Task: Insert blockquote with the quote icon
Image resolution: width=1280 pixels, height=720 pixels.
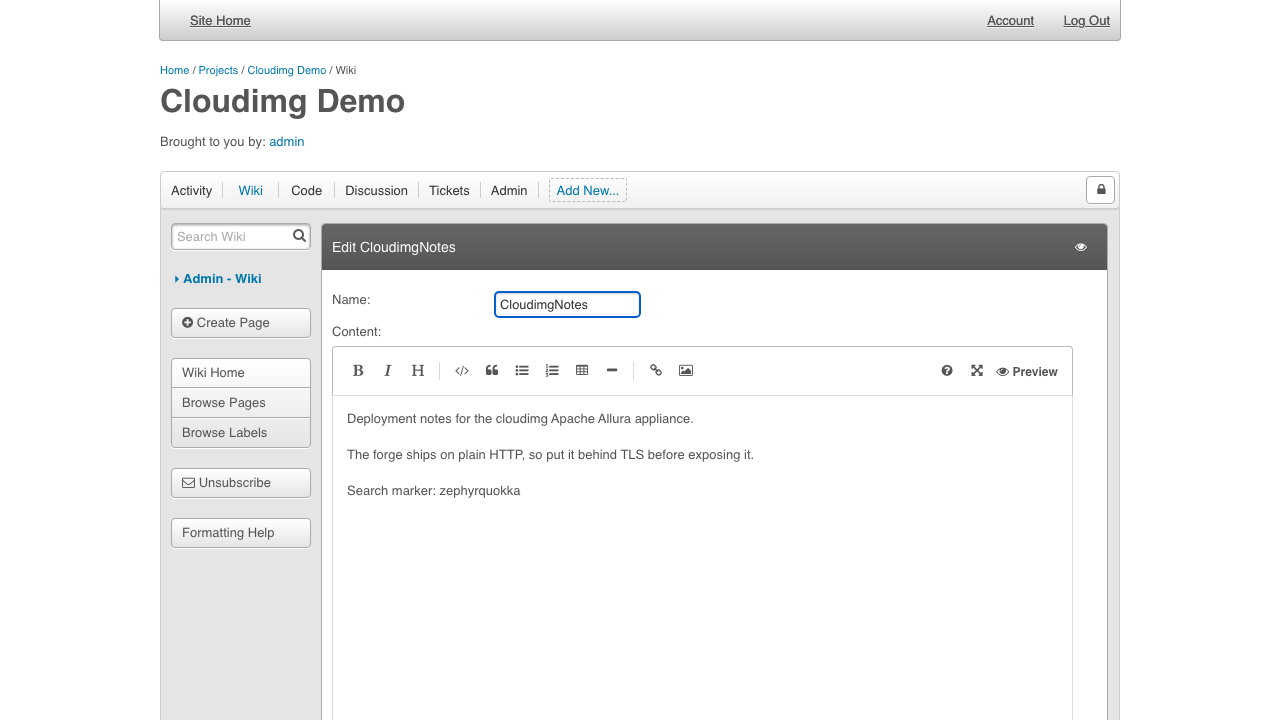Action: (x=492, y=371)
